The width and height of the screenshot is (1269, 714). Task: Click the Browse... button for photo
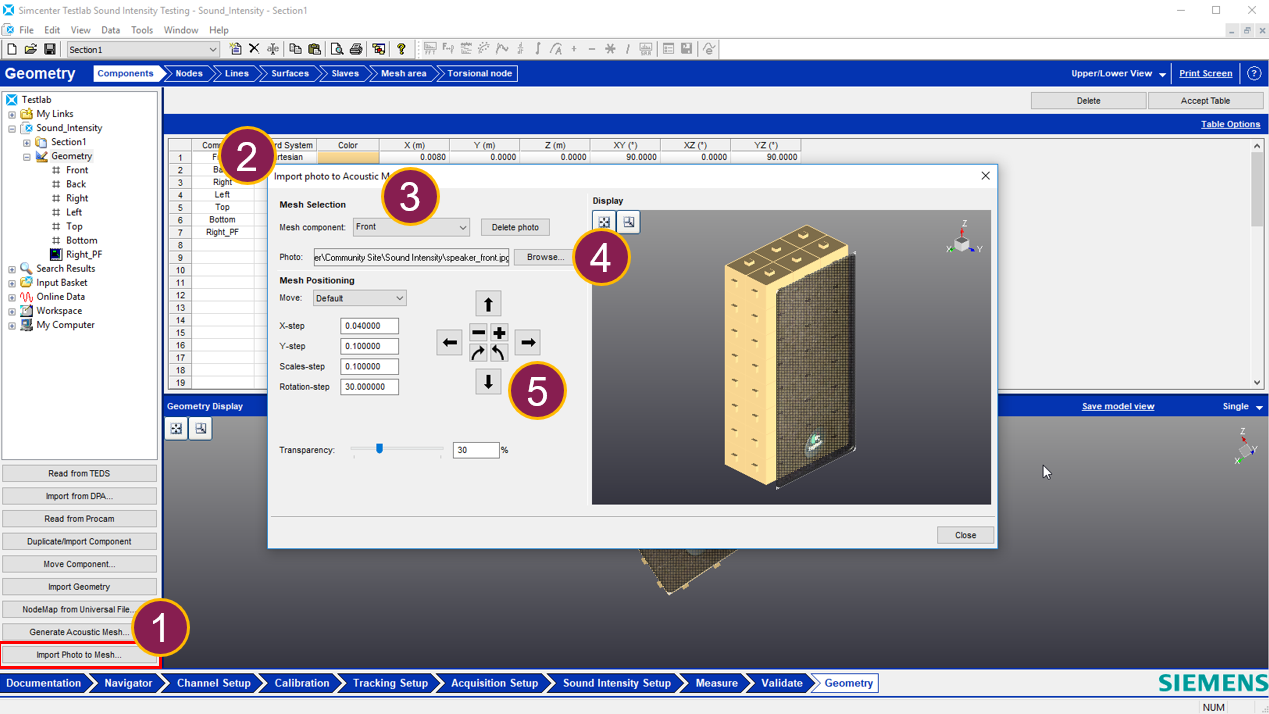click(x=545, y=257)
